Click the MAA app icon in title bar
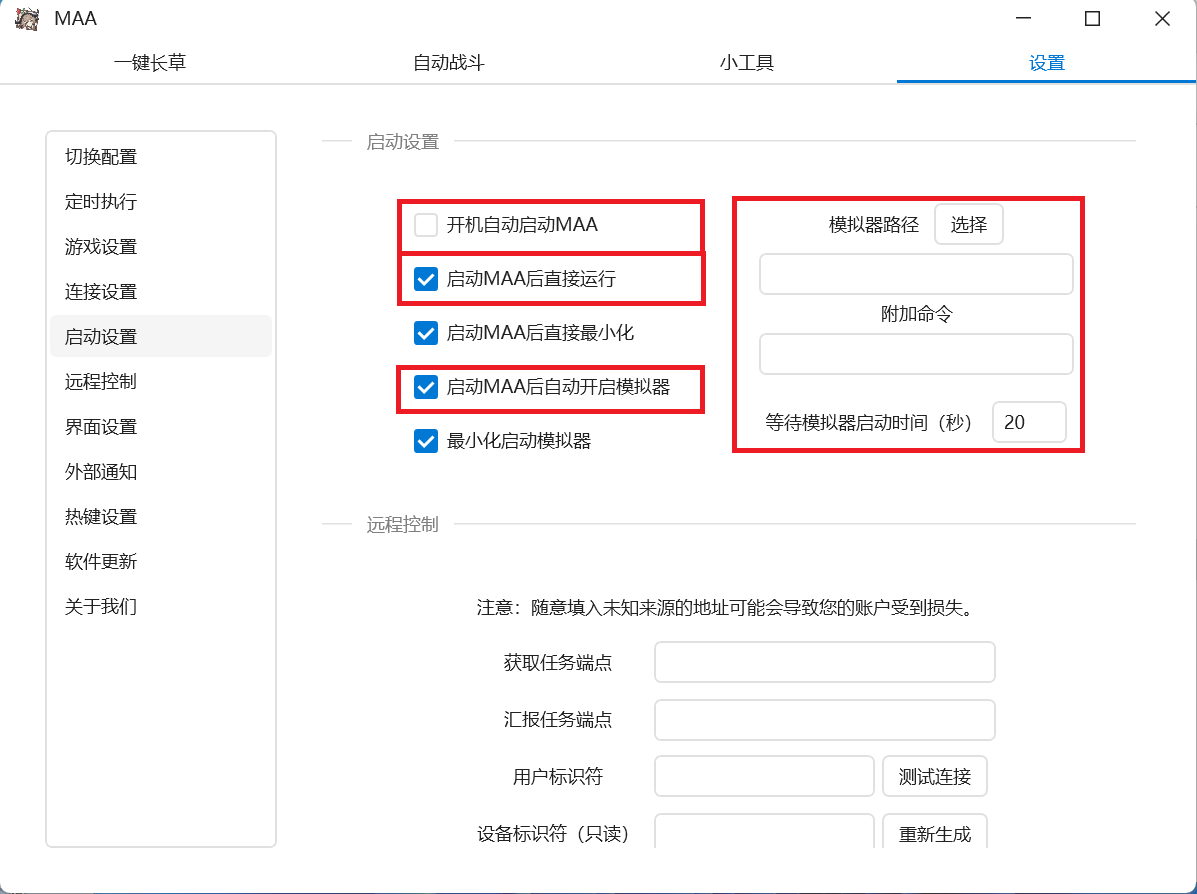Image resolution: width=1197 pixels, height=894 pixels. [x=27, y=19]
